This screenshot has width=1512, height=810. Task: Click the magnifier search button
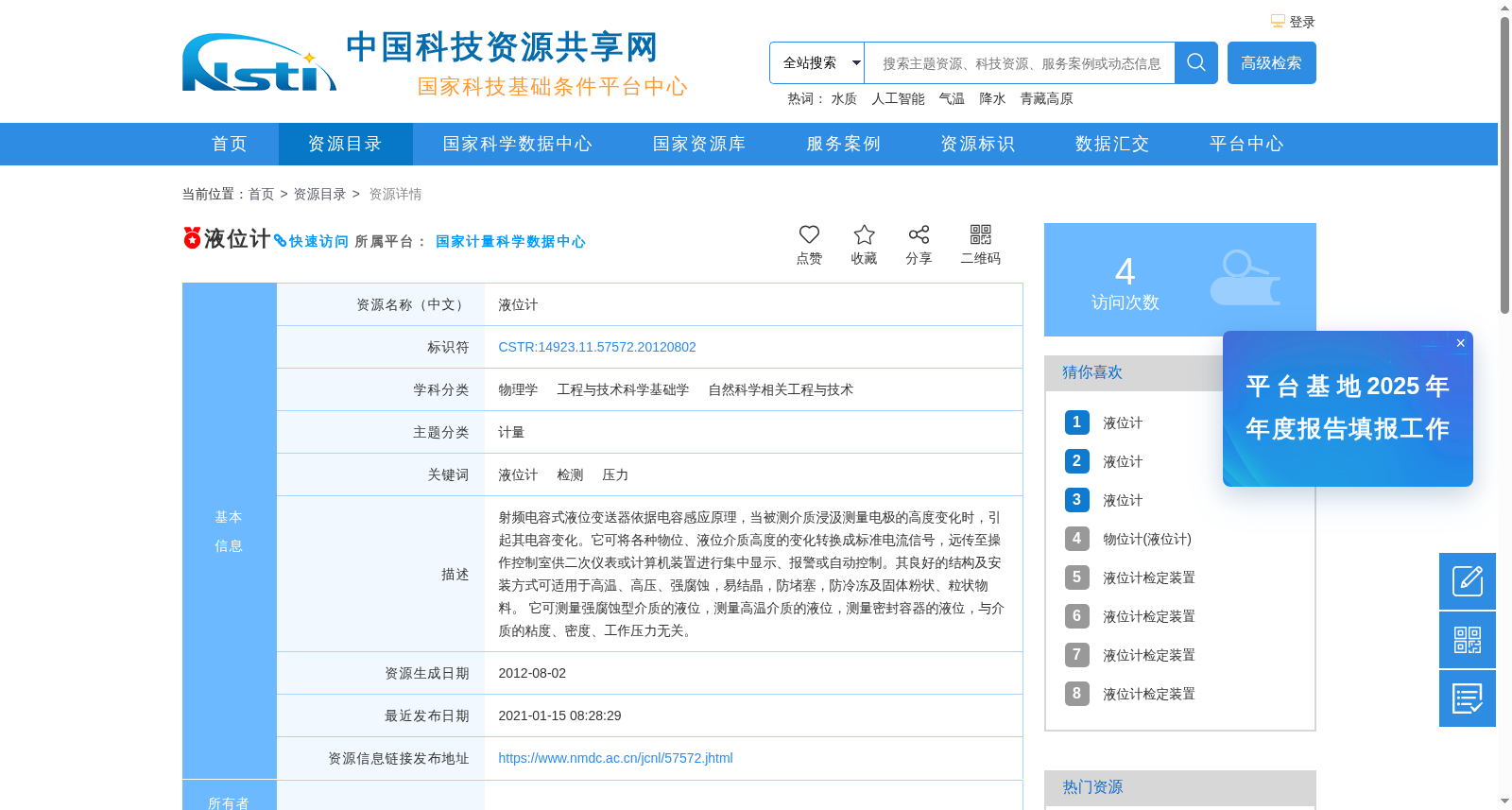click(x=1196, y=62)
